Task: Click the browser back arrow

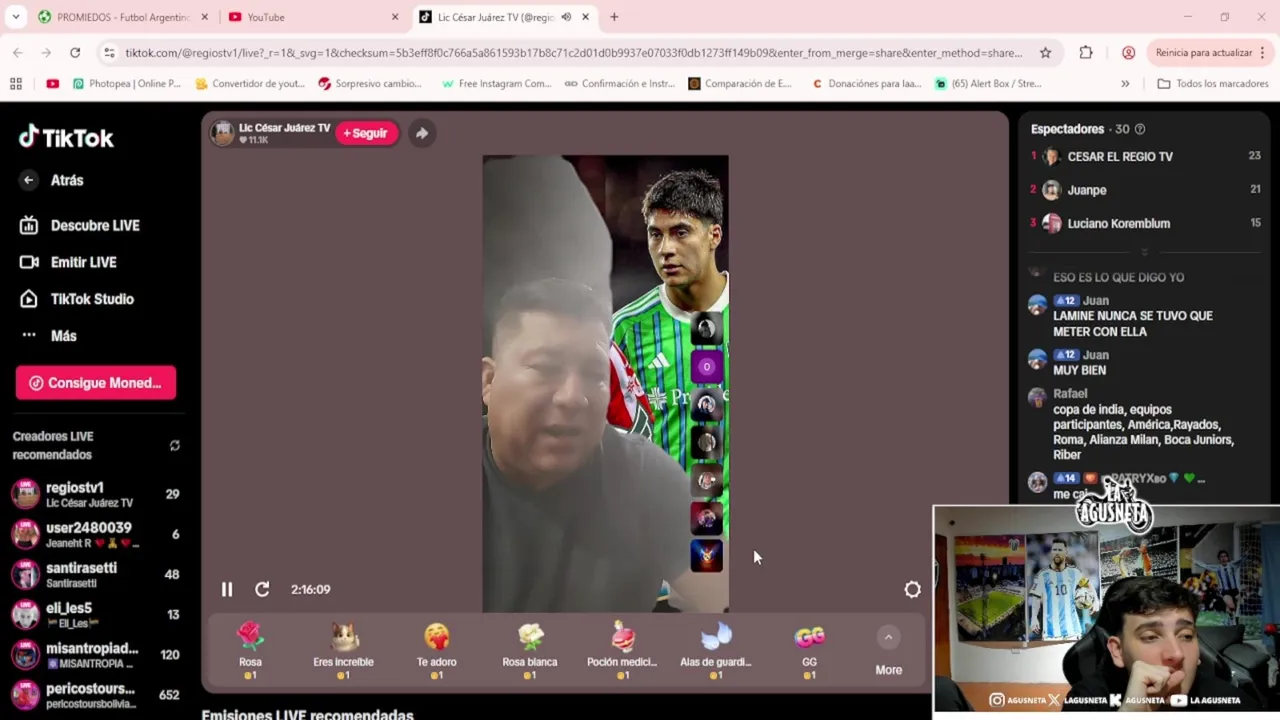Action: [x=18, y=53]
